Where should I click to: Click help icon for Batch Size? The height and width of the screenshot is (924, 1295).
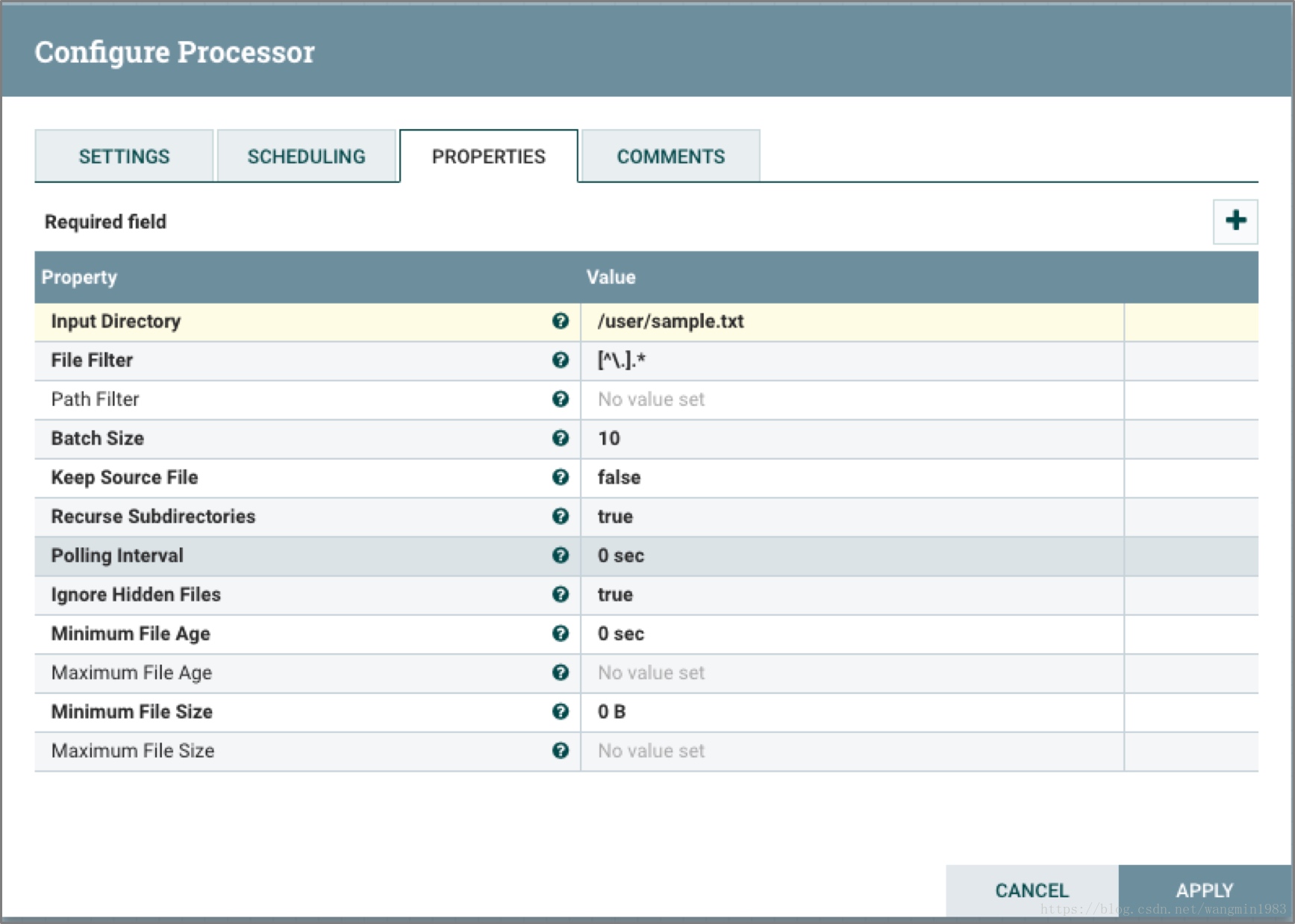click(x=561, y=438)
